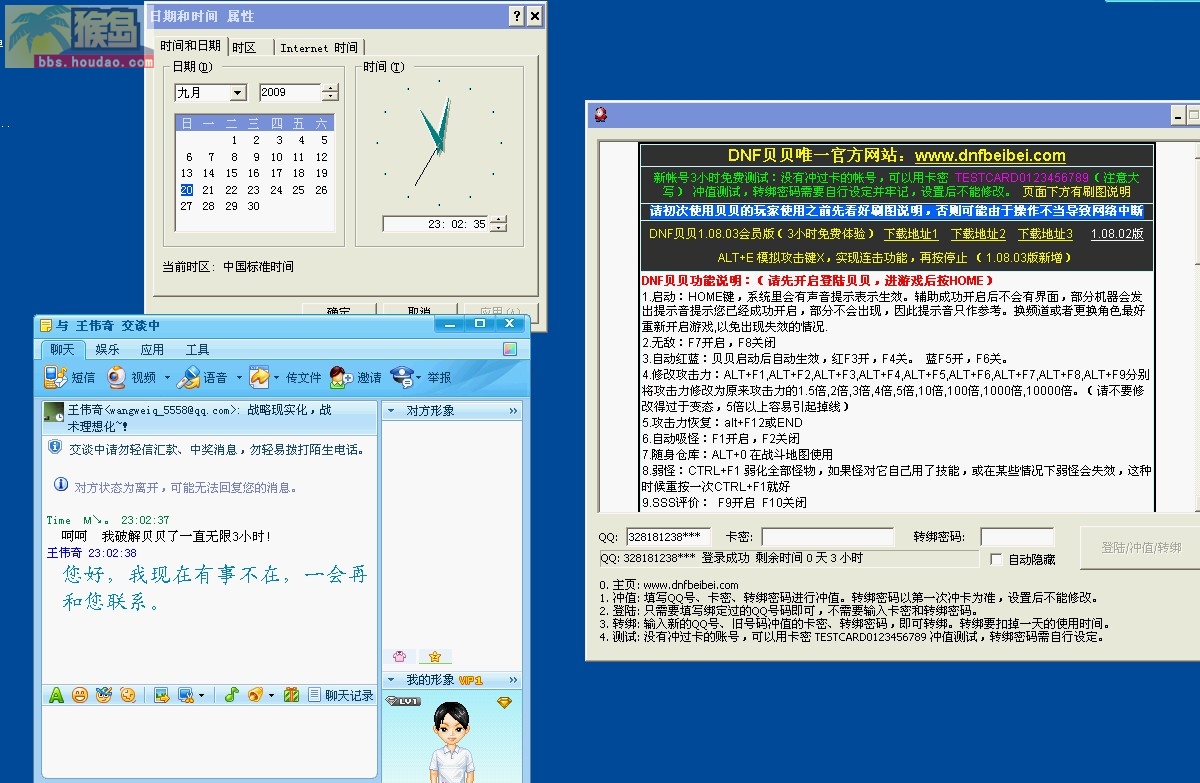The width and height of the screenshot is (1200, 783).
Task: Click the 转绑密码 password field
Action: pos(1017,537)
